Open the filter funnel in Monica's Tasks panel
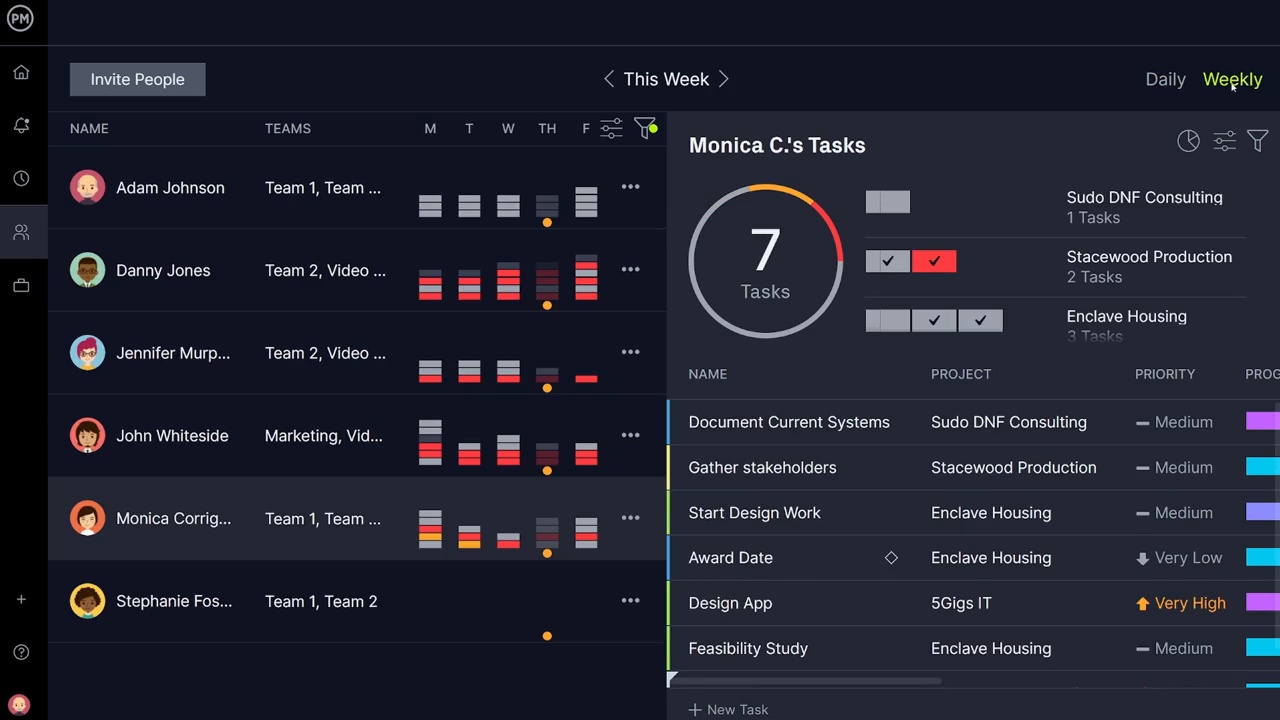Viewport: 1280px width, 720px height. (x=1257, y=142)
